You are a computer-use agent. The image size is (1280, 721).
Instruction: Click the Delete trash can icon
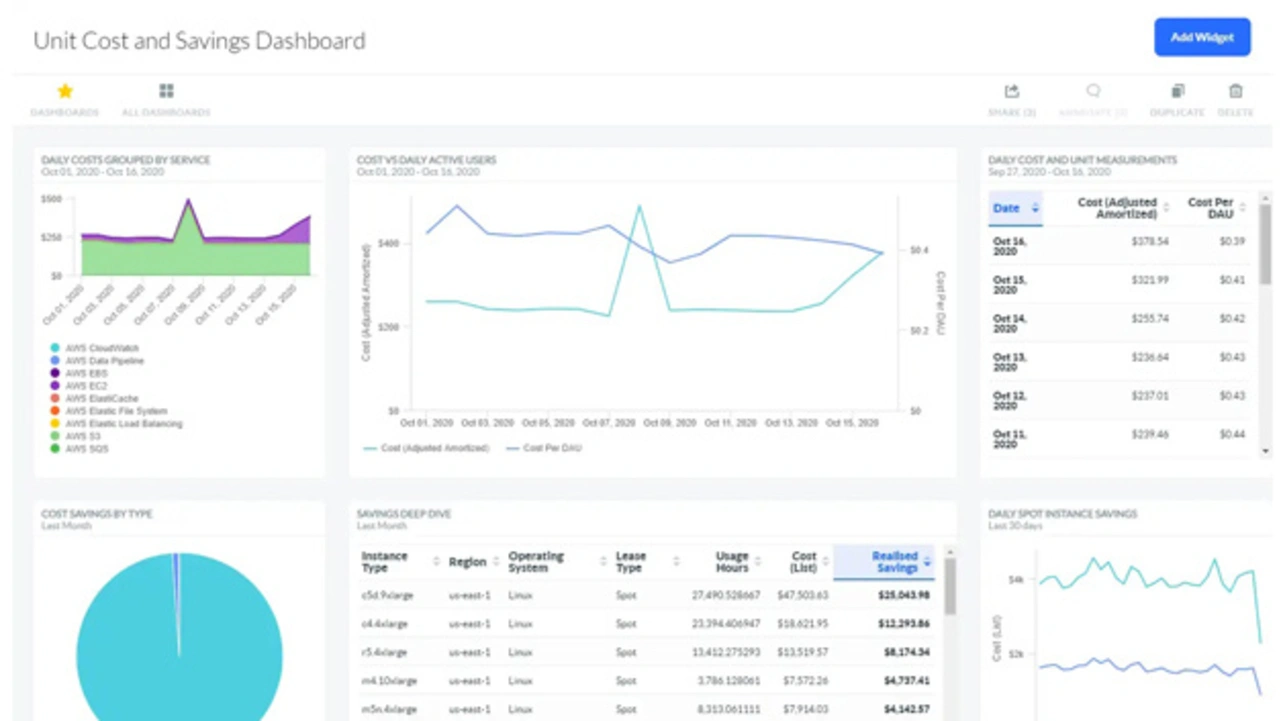coord(1236,92)
